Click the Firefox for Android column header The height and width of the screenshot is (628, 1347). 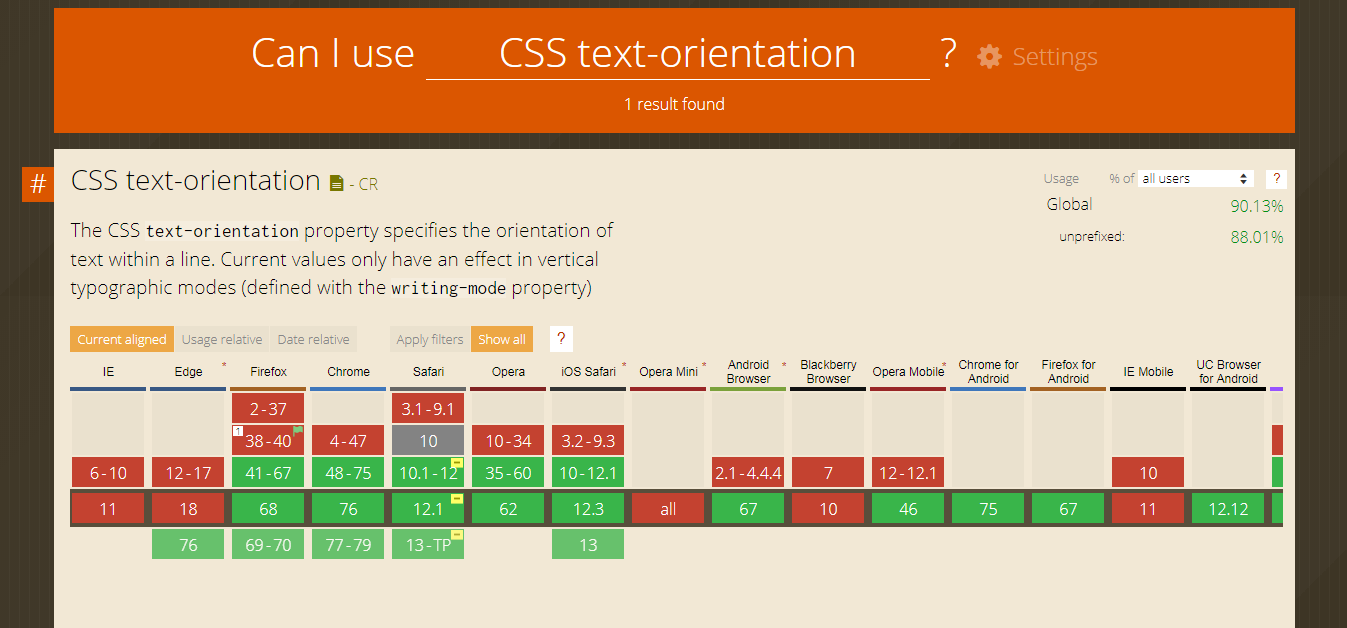(x=1068, y=372)
